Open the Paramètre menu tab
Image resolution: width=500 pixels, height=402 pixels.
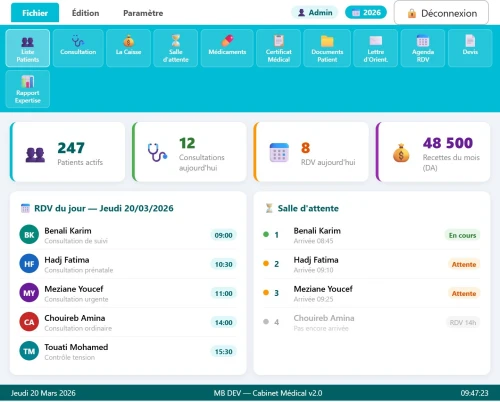143,13
